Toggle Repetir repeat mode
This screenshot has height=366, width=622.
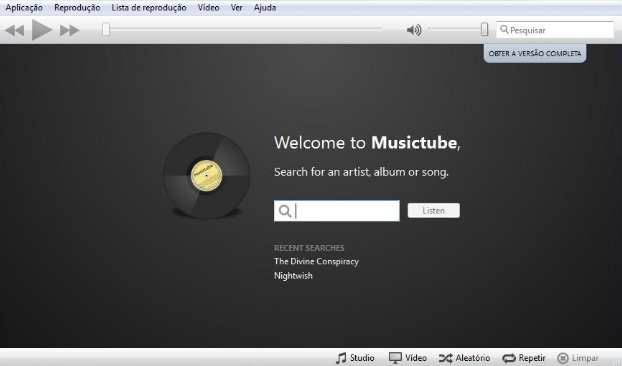[x=524, y=358]
